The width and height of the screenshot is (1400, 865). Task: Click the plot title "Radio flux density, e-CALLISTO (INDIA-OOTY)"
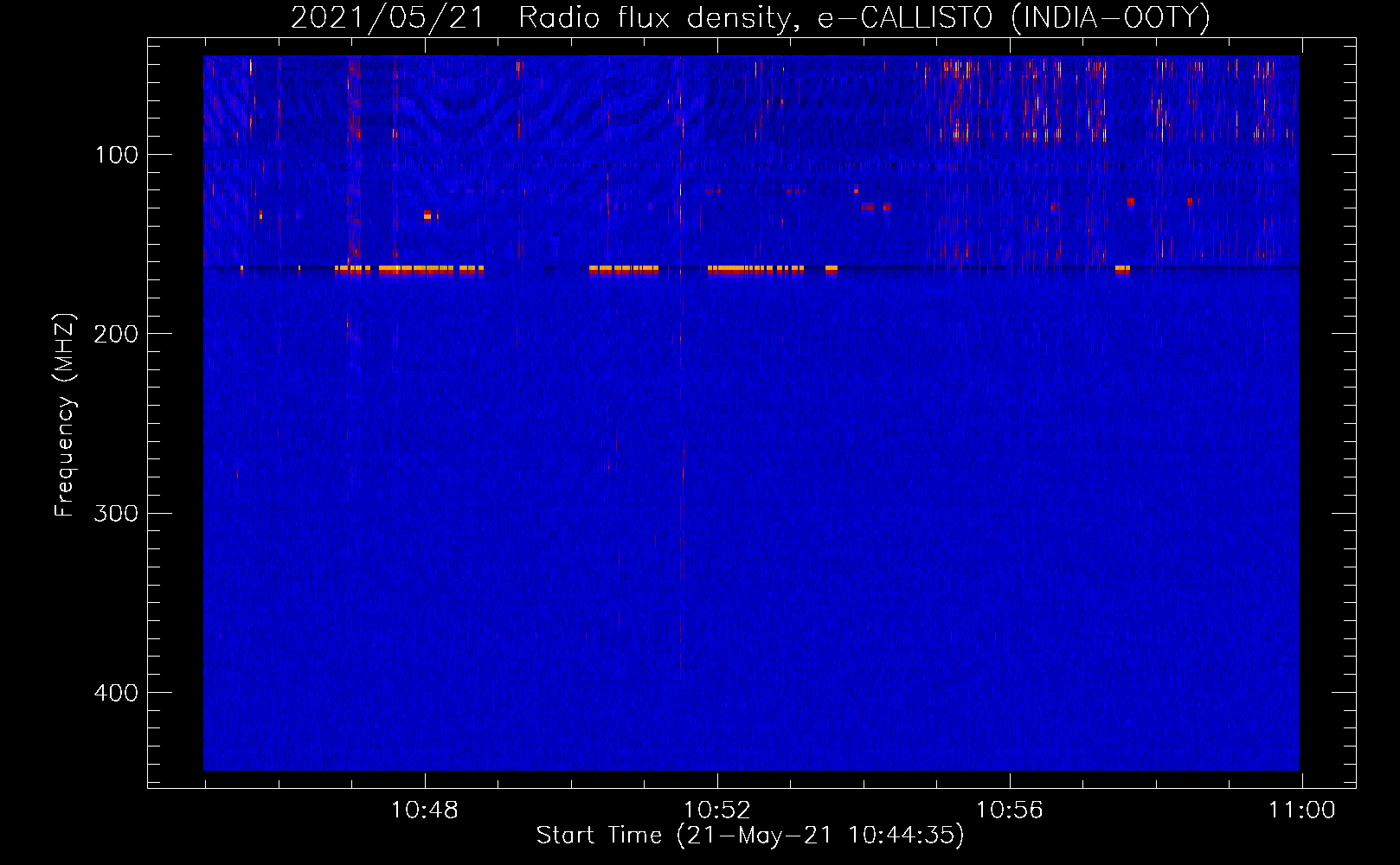pos(864,18)
